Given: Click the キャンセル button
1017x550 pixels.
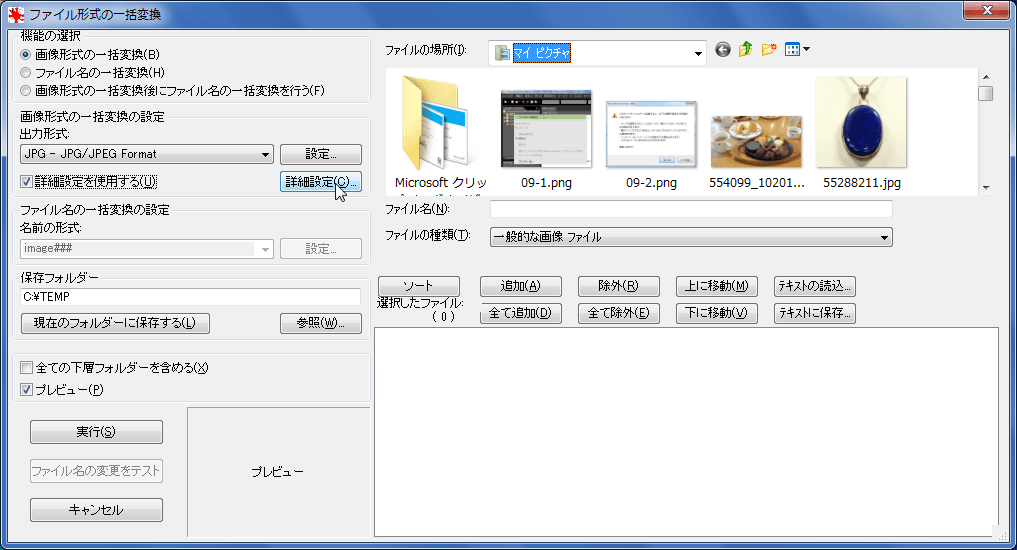Looking at the screenshot, I should (96, 510).
